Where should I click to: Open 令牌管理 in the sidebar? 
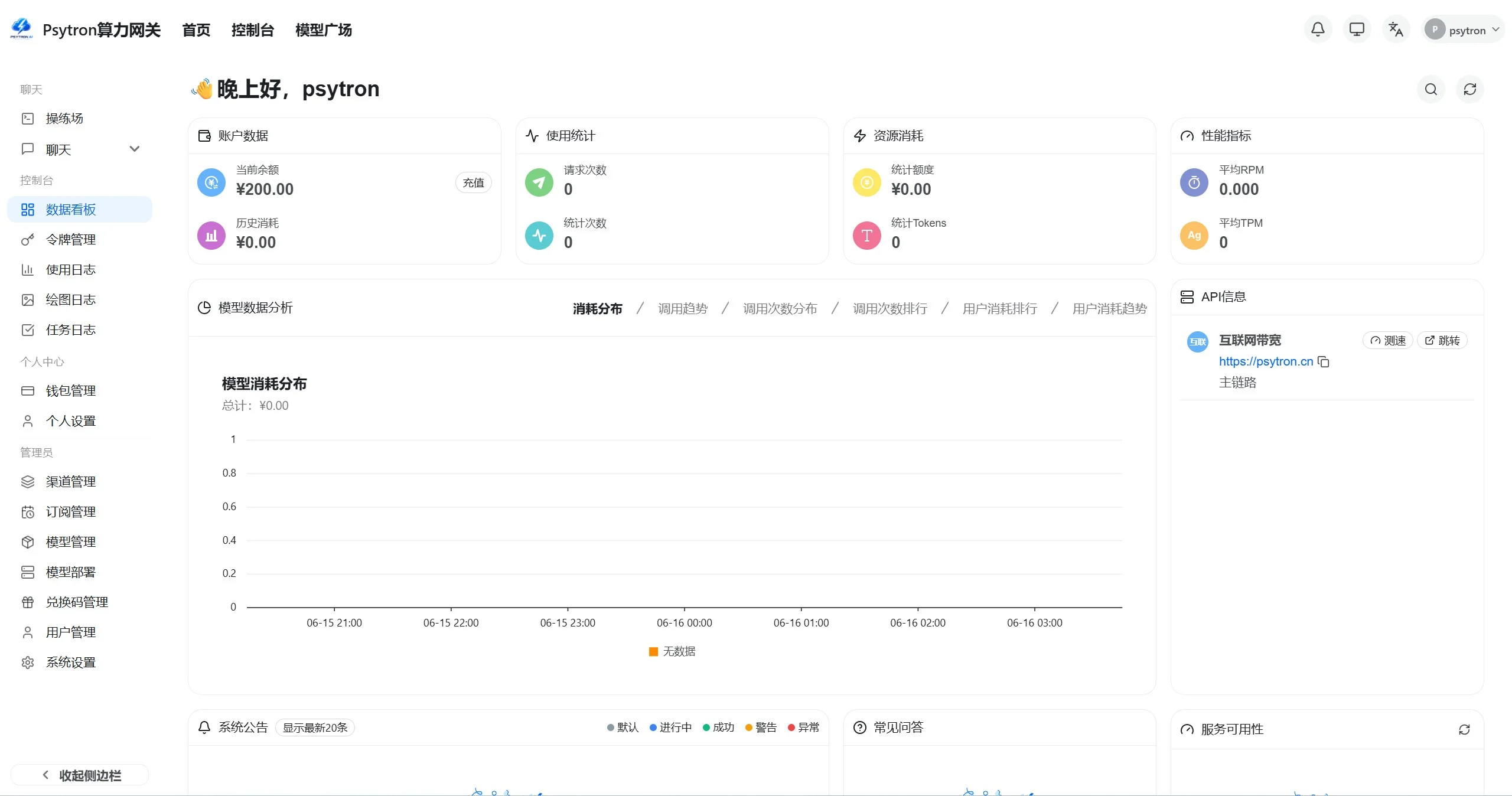pyautogui.click(x=80, y=240)
